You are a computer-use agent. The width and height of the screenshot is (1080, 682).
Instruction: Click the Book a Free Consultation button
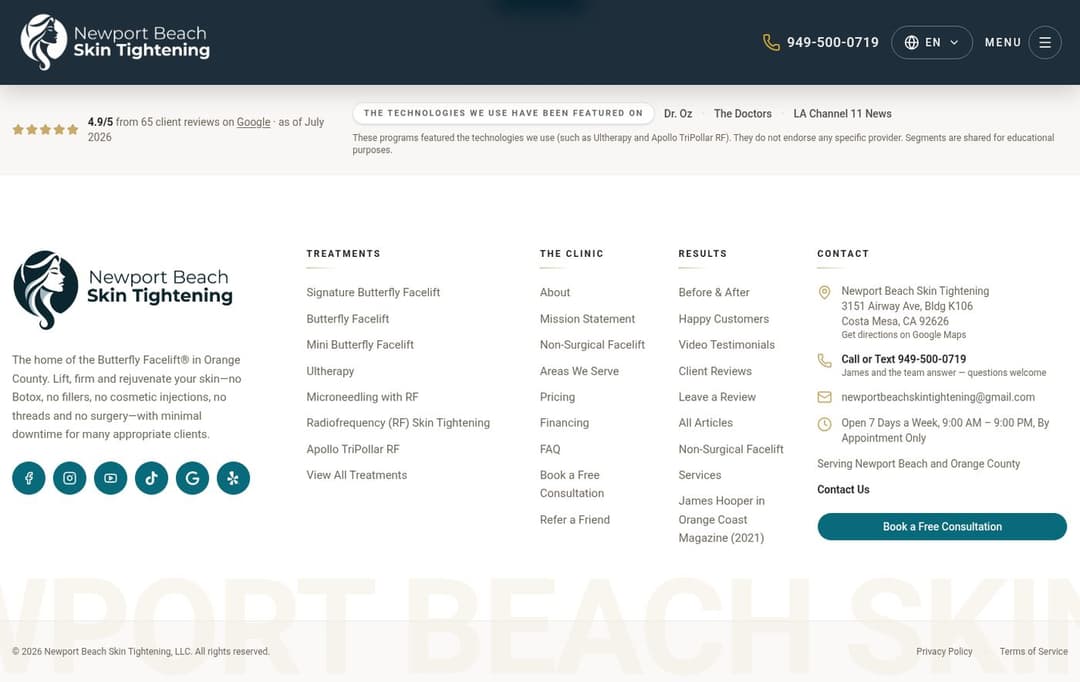tap(942, 526)
